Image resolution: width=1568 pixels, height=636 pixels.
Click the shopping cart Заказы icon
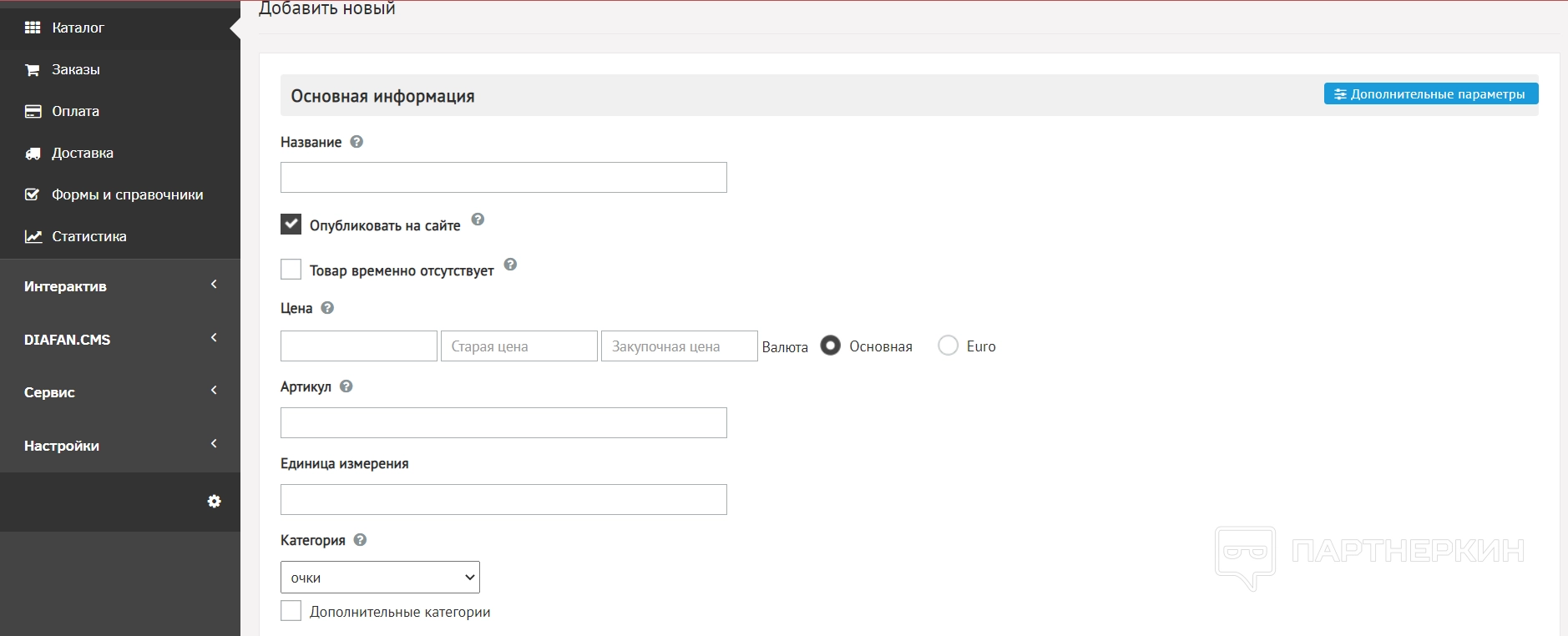coord(33,70)
